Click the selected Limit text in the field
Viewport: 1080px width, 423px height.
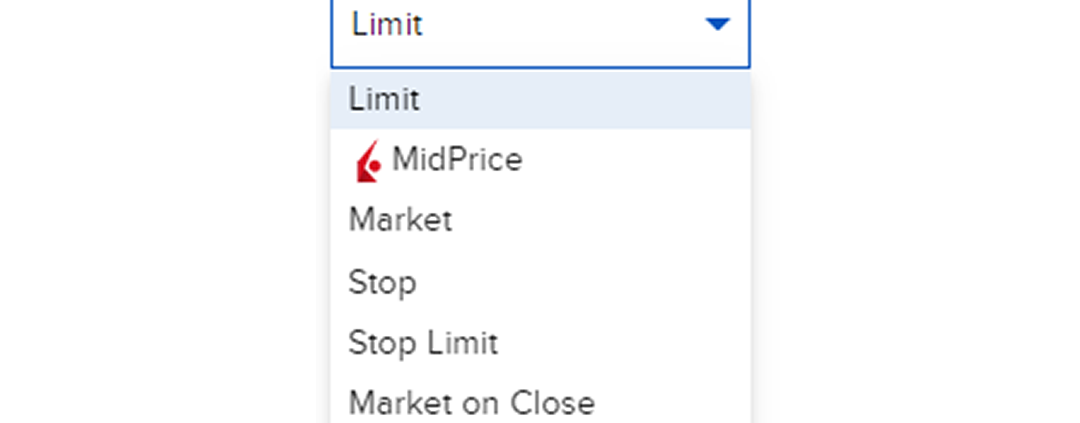[x=387, y=25]
